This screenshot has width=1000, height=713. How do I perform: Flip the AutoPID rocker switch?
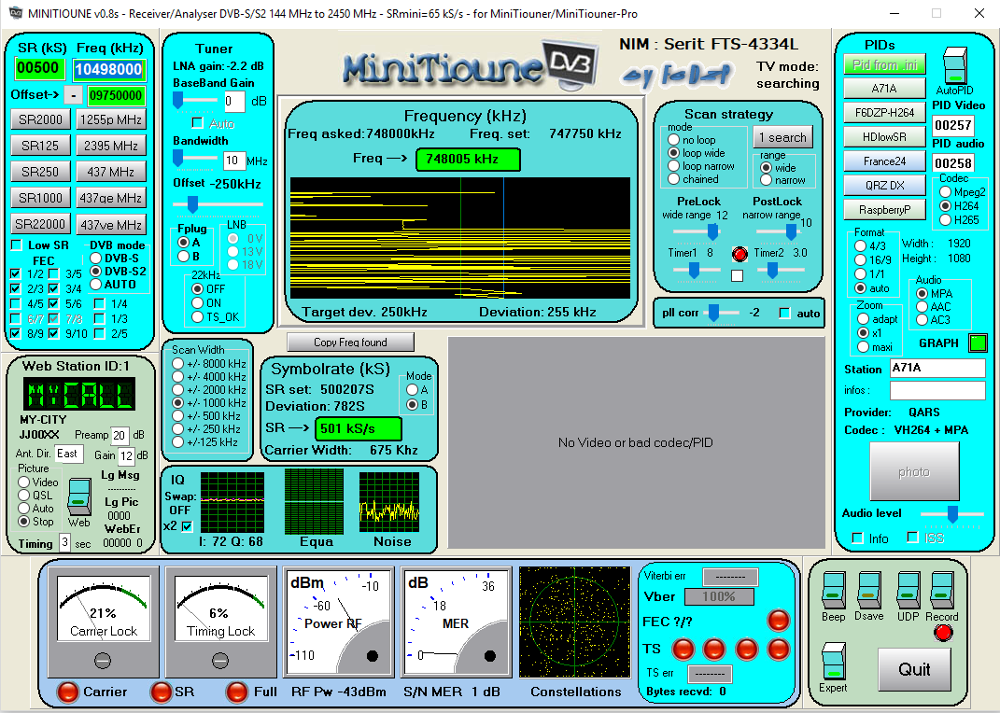click(955, 66)
